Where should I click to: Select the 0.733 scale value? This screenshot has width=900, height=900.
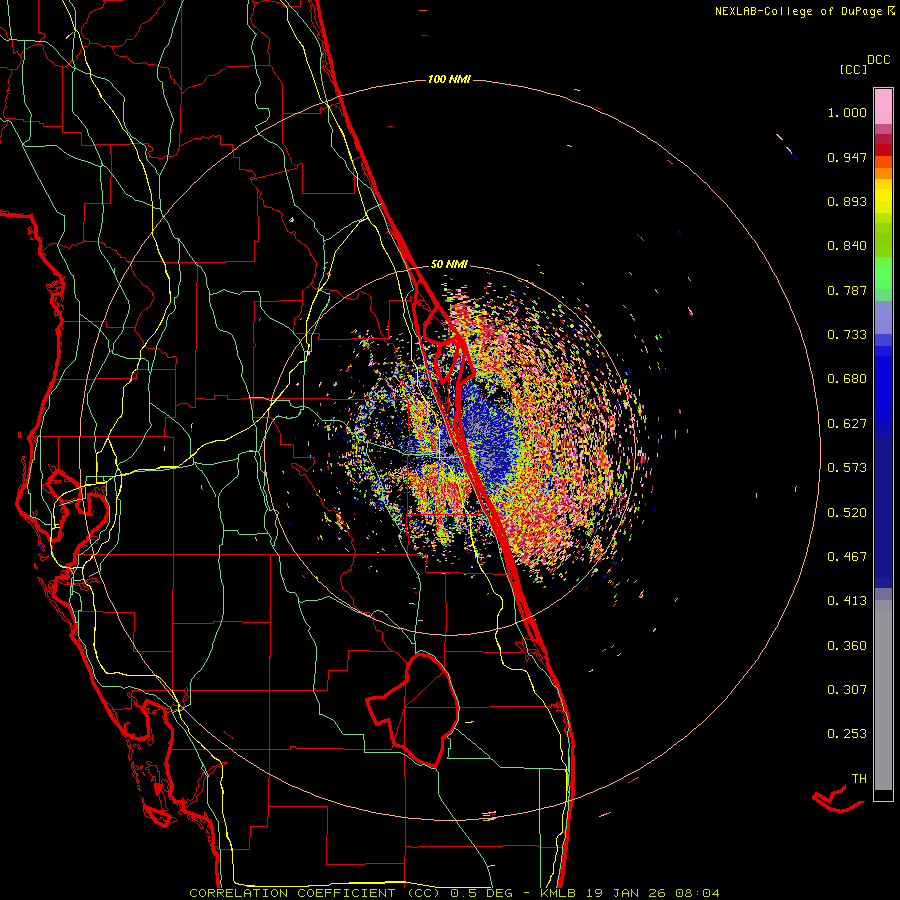pos(847,335)
